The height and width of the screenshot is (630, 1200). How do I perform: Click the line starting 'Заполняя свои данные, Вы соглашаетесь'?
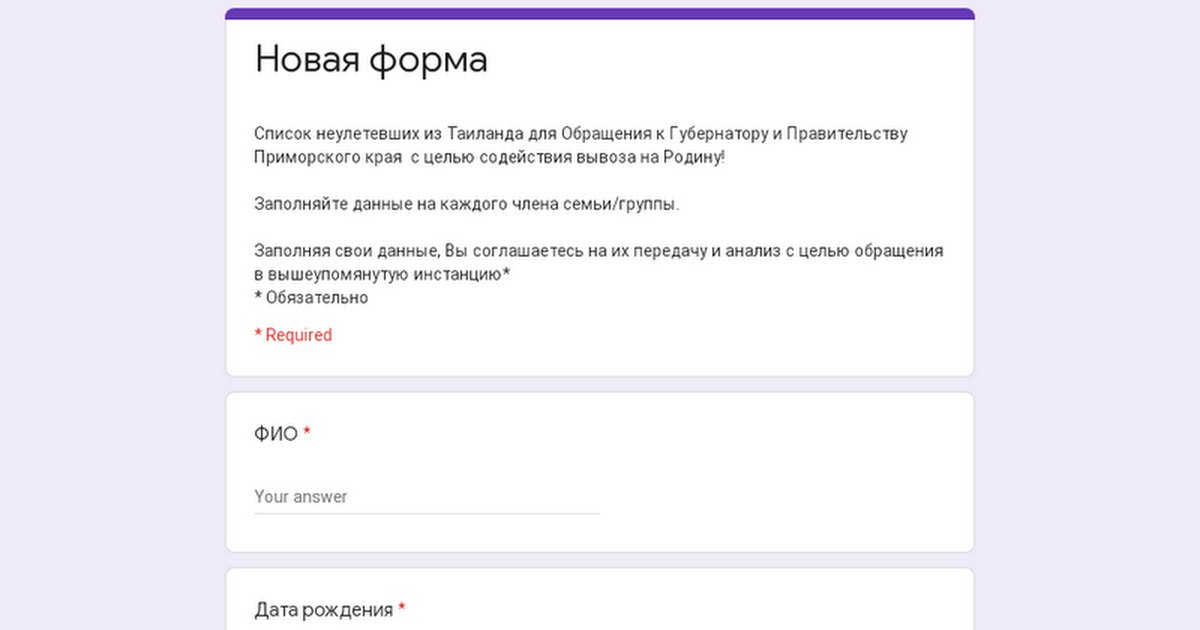point(599,250)
